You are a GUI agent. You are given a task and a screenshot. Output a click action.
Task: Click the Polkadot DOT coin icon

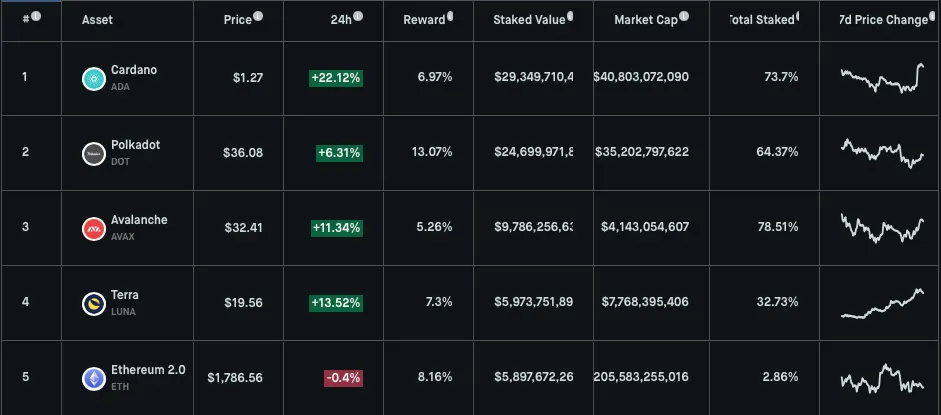tap(94, 153)
